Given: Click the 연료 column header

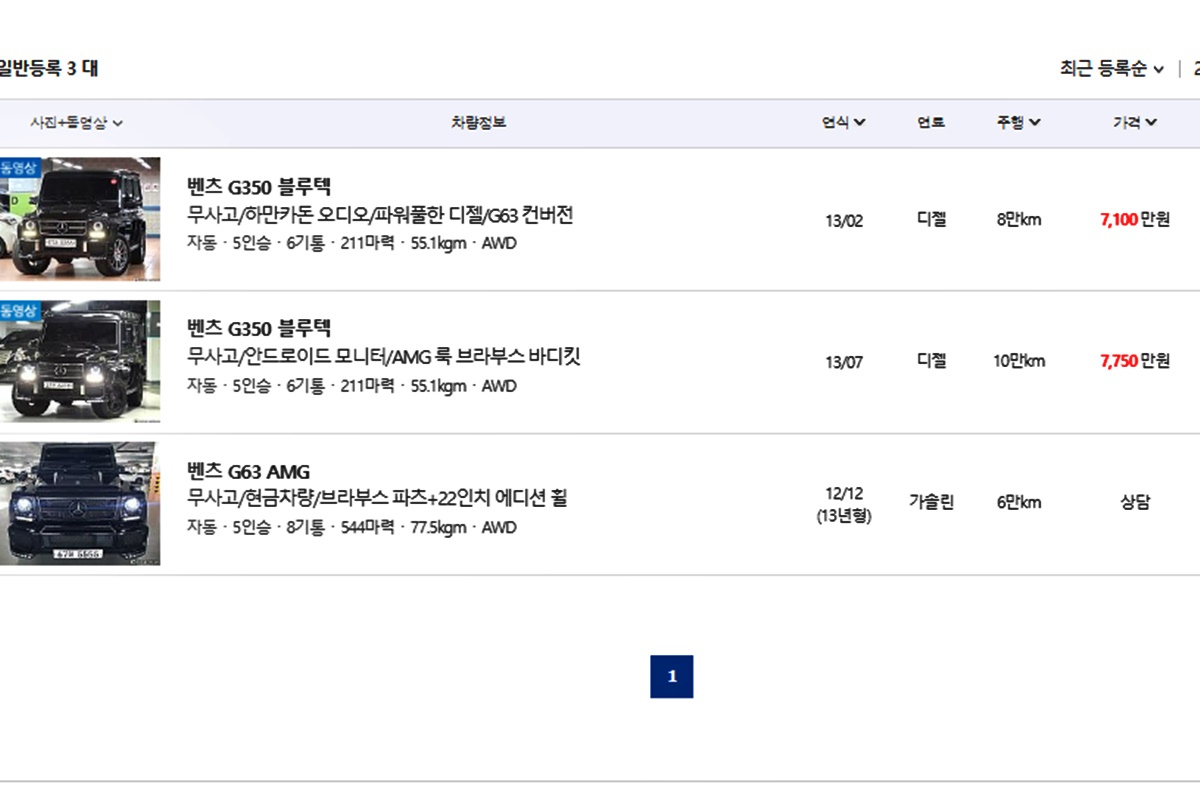Looking at the screenshot, I should [x=931, y=122].
